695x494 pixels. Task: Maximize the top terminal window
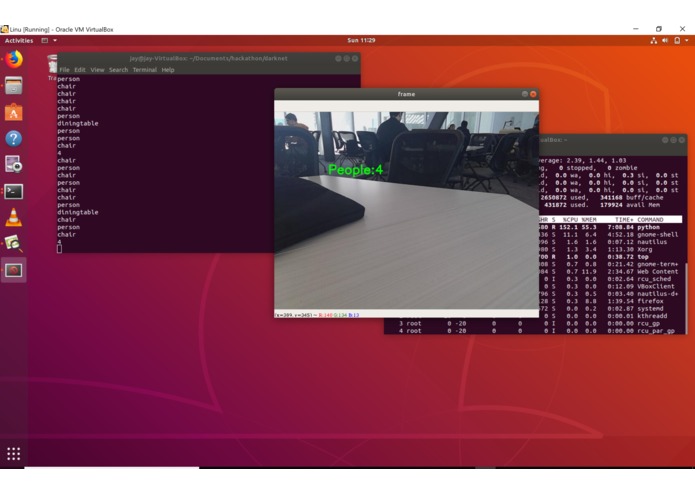pos(673,140)
